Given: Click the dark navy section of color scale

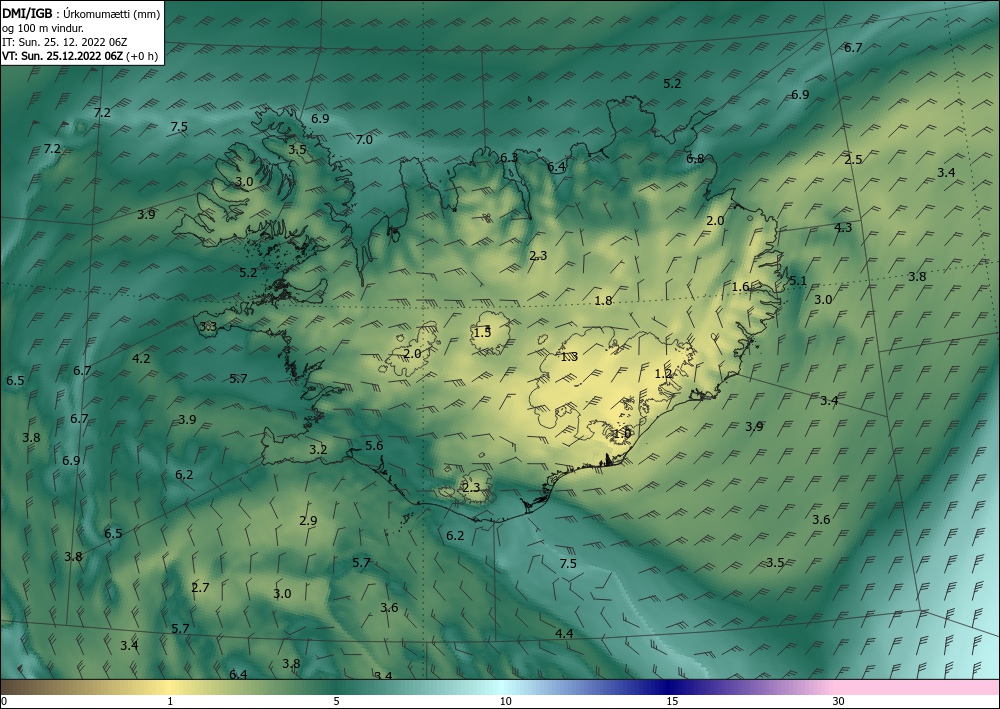Looking at the screenshot, I should [670, 687].
